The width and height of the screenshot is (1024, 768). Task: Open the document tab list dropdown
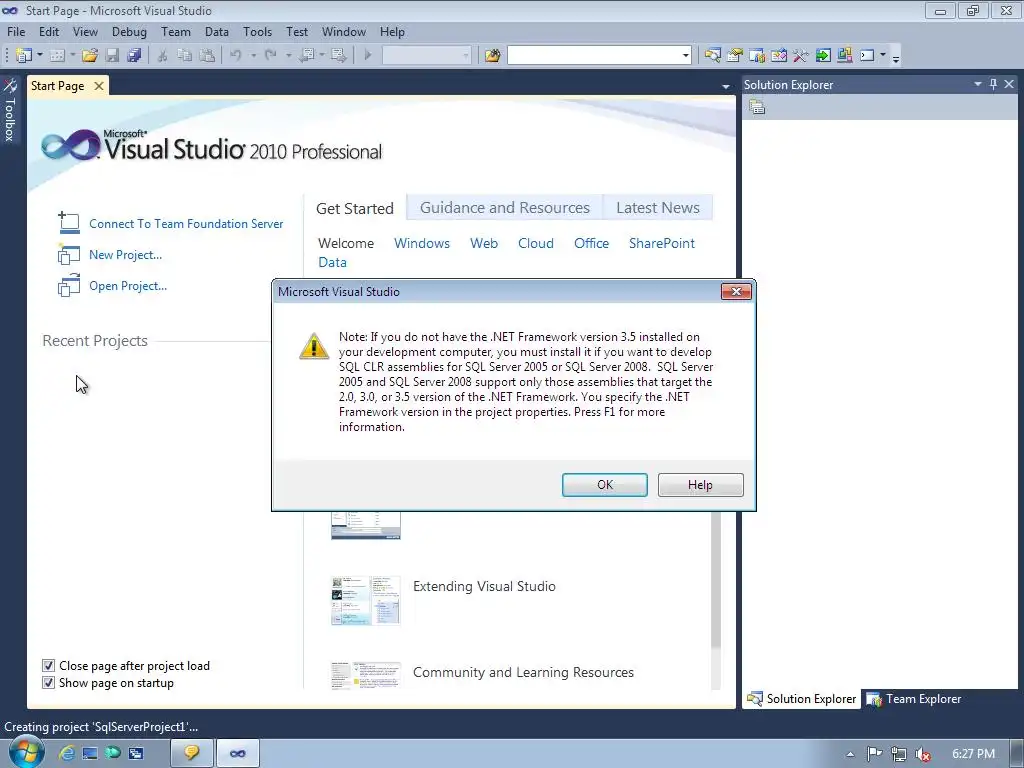coord(726,87)
